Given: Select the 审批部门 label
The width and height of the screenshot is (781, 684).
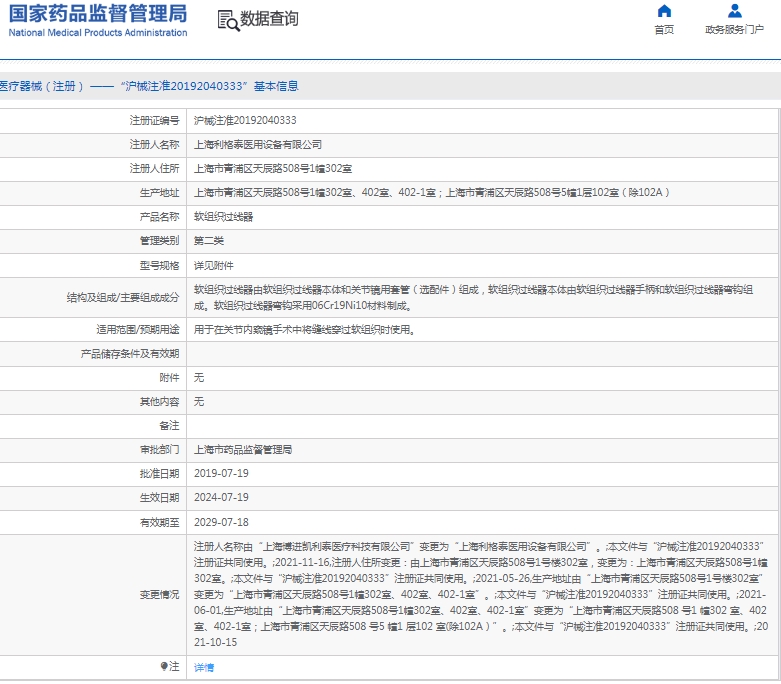Looking at the screenshot, I should (159, 450).
